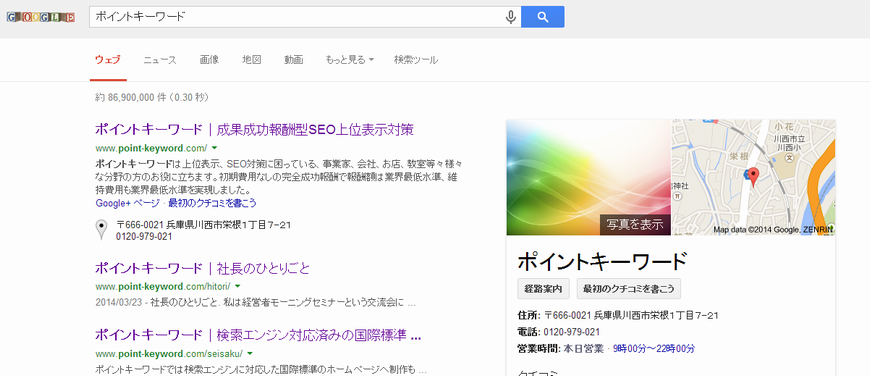This screenshot has width=870, height=376.
Task: Click the 電話 number in the panel
Action: (x=571, y=332)
